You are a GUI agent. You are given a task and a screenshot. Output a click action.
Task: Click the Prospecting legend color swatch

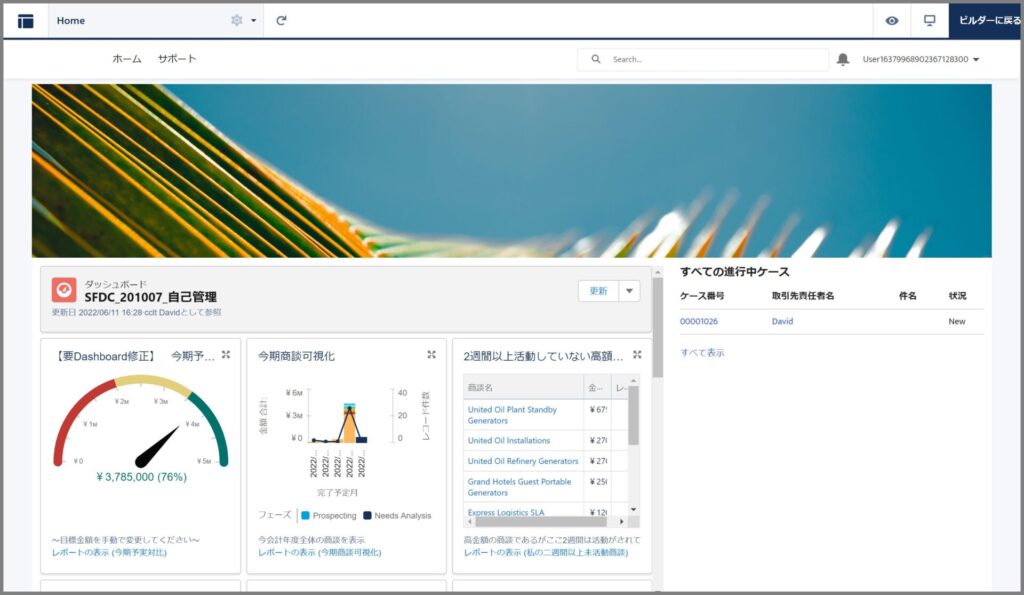point(306,516)
